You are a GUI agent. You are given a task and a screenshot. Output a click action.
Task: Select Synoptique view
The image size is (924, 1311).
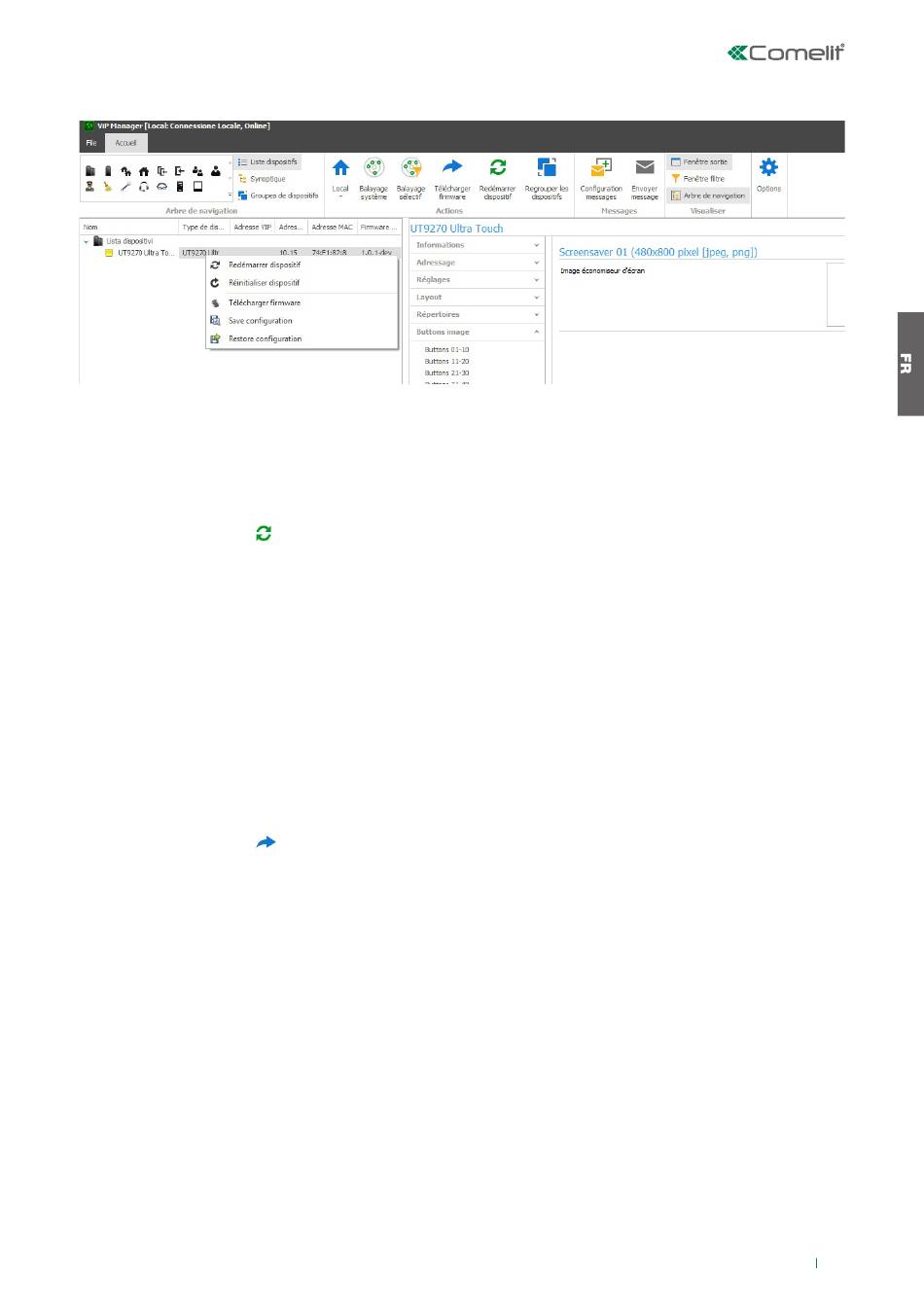[261, 179]
